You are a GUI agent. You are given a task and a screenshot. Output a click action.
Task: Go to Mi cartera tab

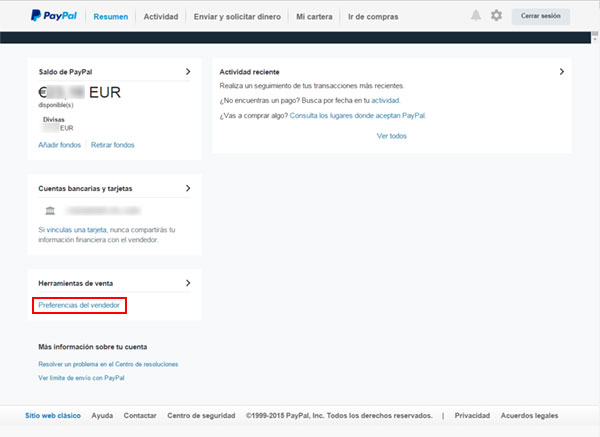[x=314, y=17]
